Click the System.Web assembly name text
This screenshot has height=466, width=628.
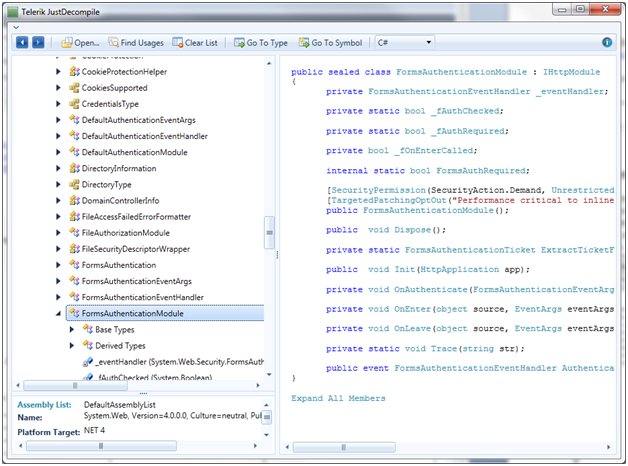(173, 416)
